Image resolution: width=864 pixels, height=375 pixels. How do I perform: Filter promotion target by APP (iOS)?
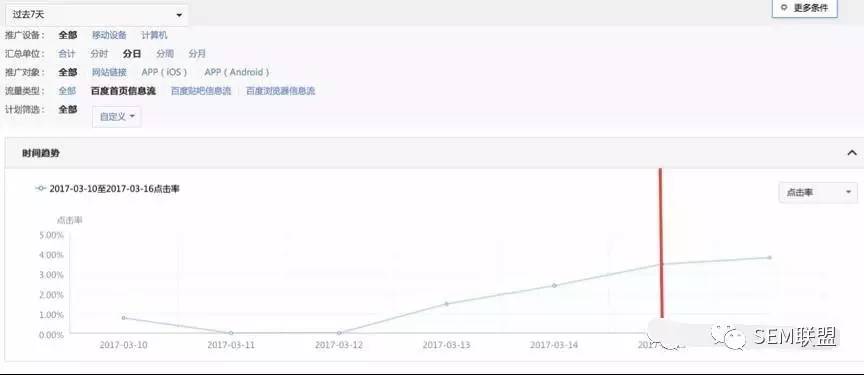(x=165, y=72)
